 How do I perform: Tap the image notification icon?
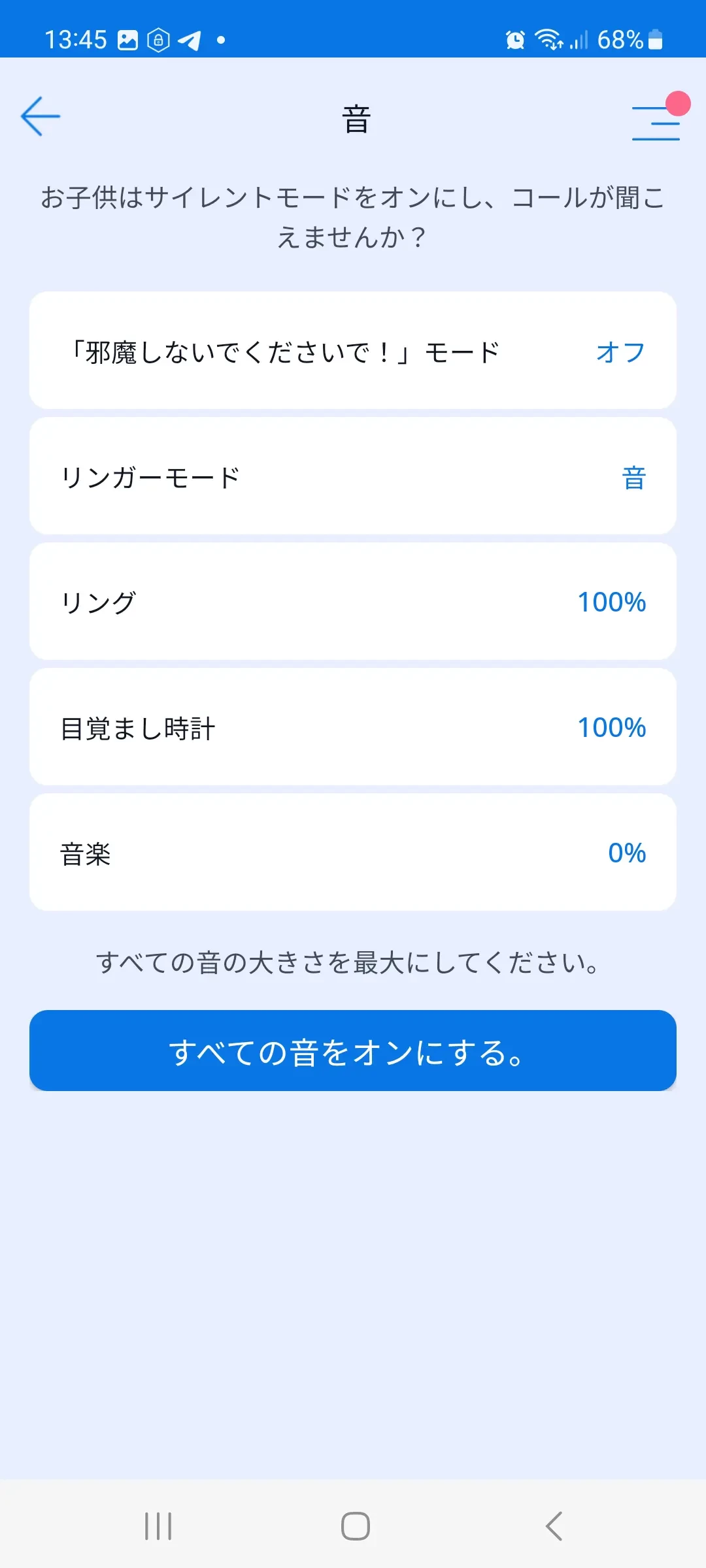127,41
